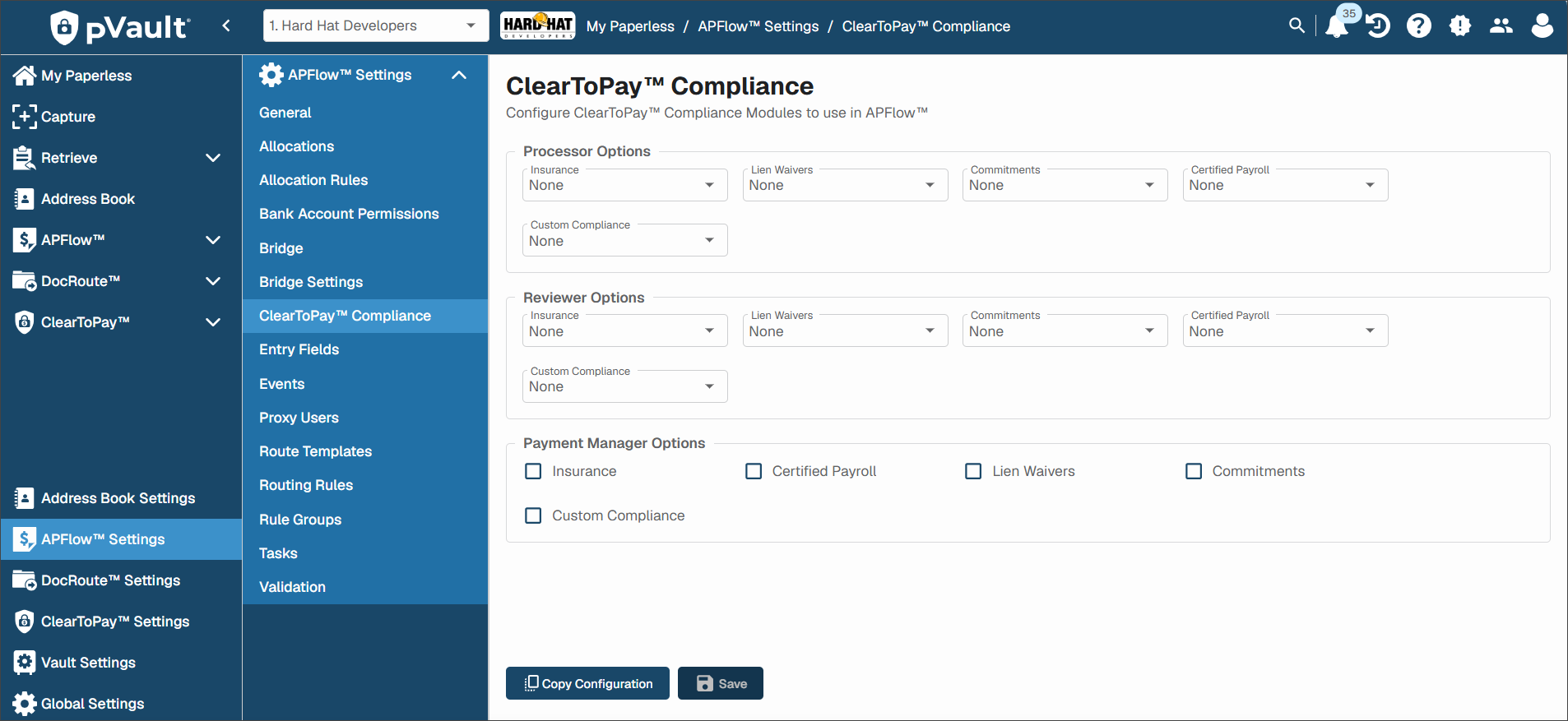Open the history clock icon

(1378, 25)
